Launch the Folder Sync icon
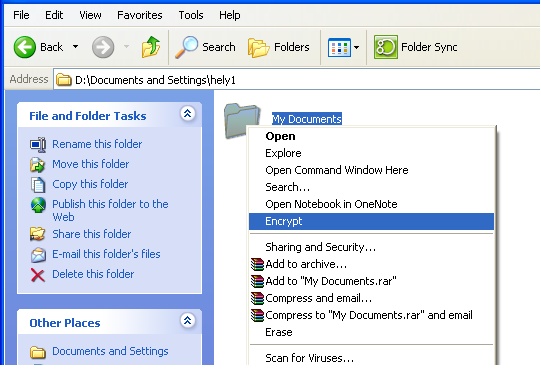Screen dimensions: 541x384 coord(386,47)
